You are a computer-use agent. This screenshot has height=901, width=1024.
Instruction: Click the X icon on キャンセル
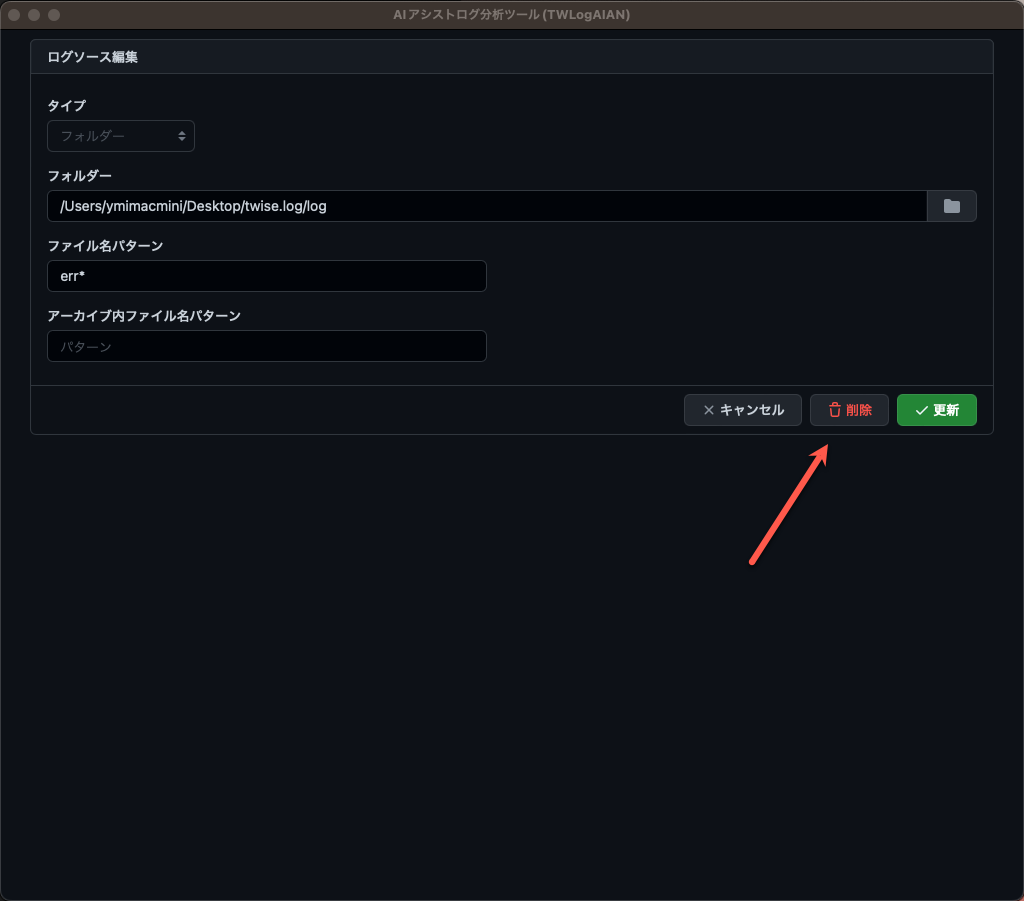[708, 410]
